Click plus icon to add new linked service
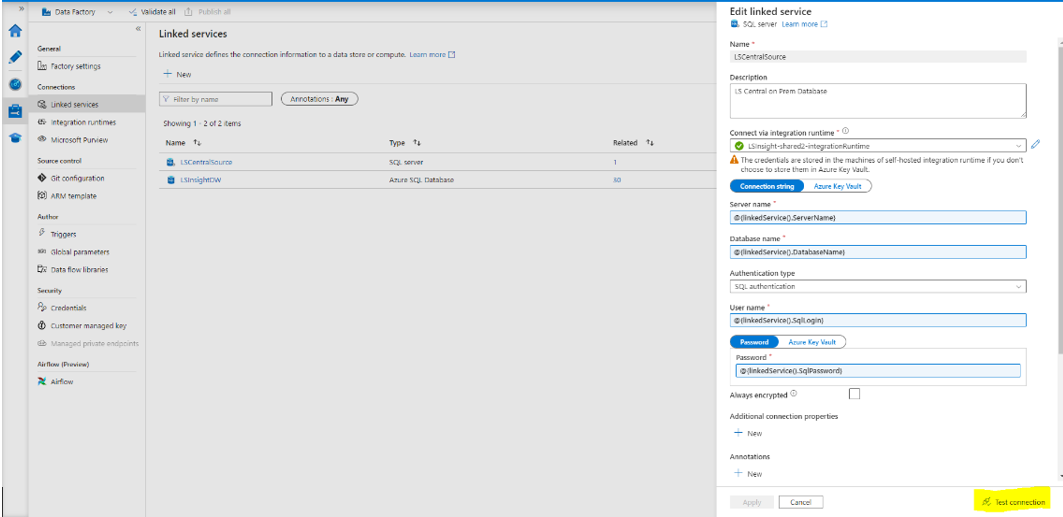The image size is (1063, 517). 167,75
